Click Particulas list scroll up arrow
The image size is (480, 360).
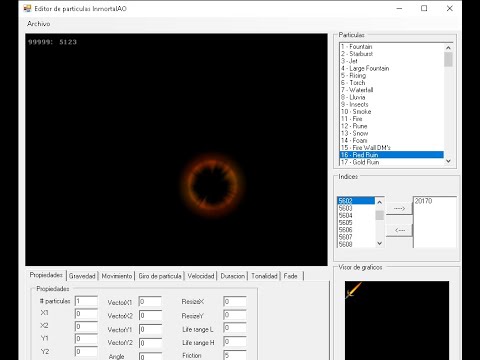pyautogui.click(x=448, y=48)
